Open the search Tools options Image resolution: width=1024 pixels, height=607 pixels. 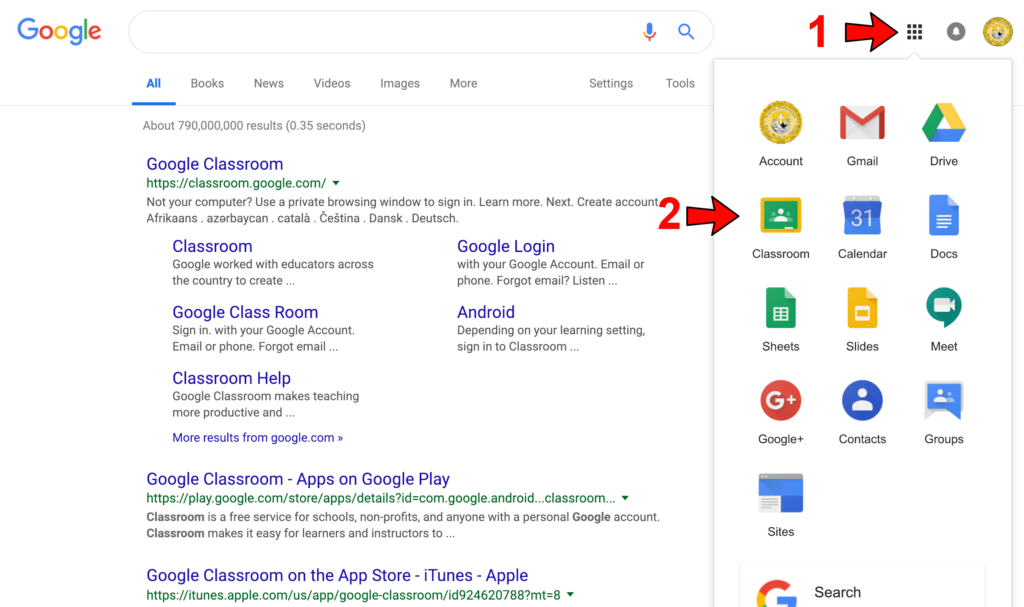pos(680,84)
